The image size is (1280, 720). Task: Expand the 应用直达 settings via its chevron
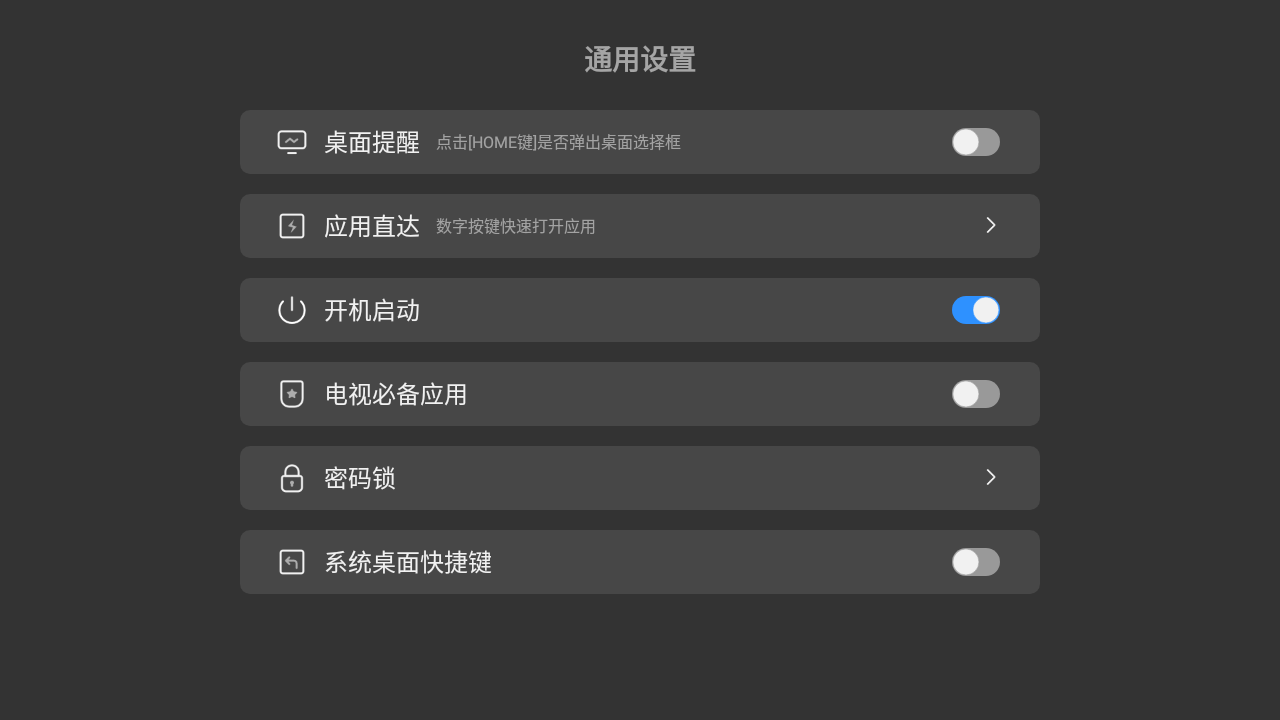990,226
